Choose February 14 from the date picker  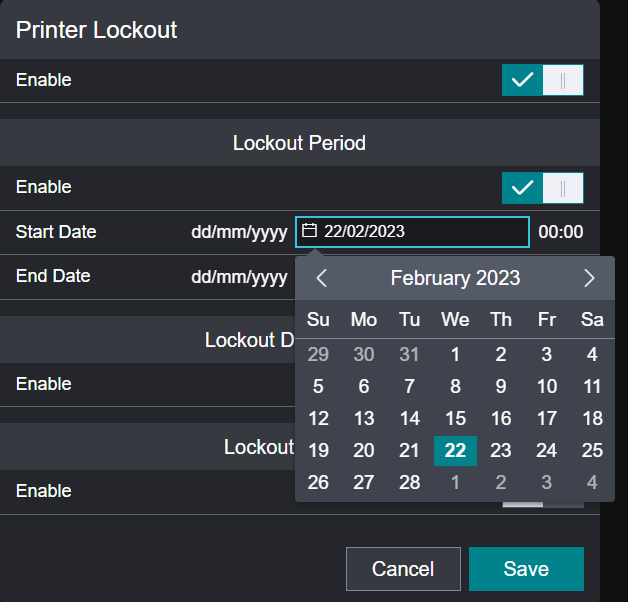410,418
